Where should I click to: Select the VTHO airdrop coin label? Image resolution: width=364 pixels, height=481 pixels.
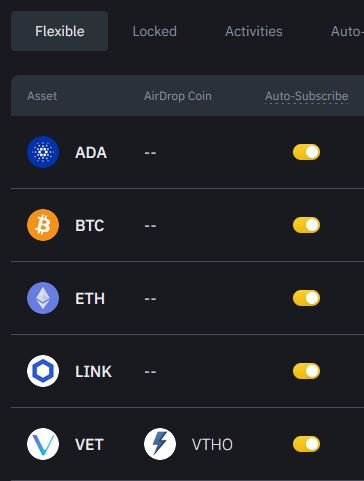point(212,444)
